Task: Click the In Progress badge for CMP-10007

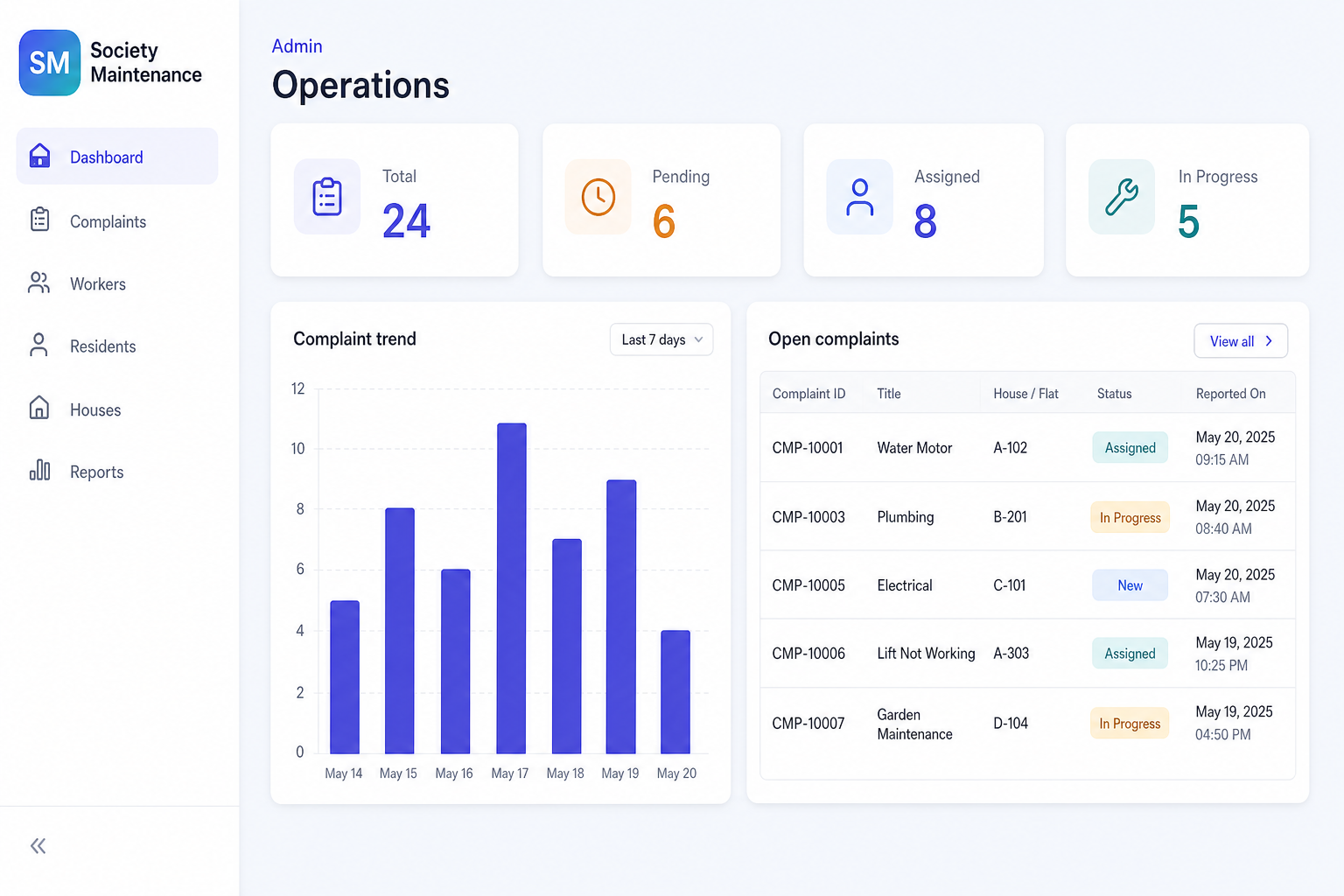Action: [1130, 724]
